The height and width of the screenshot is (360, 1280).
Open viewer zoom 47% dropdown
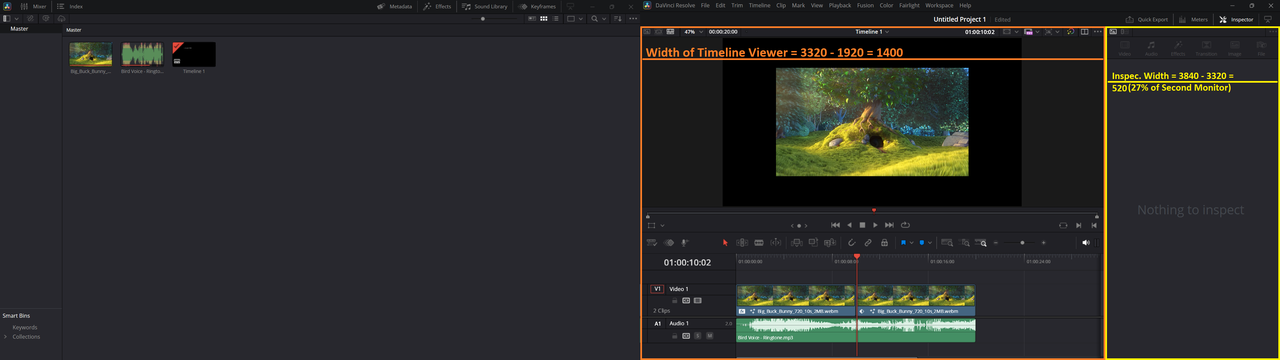click(694, 32)
